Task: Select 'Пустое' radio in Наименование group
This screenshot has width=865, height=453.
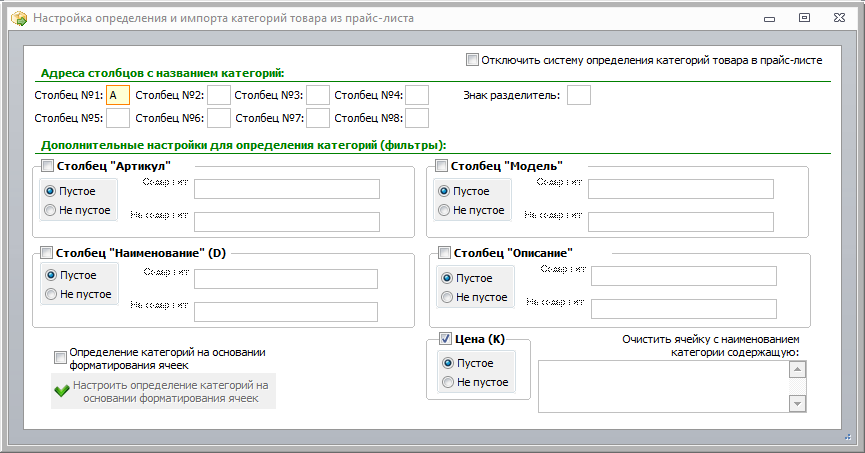Action: pyautogui.click(x=51, y=275)
